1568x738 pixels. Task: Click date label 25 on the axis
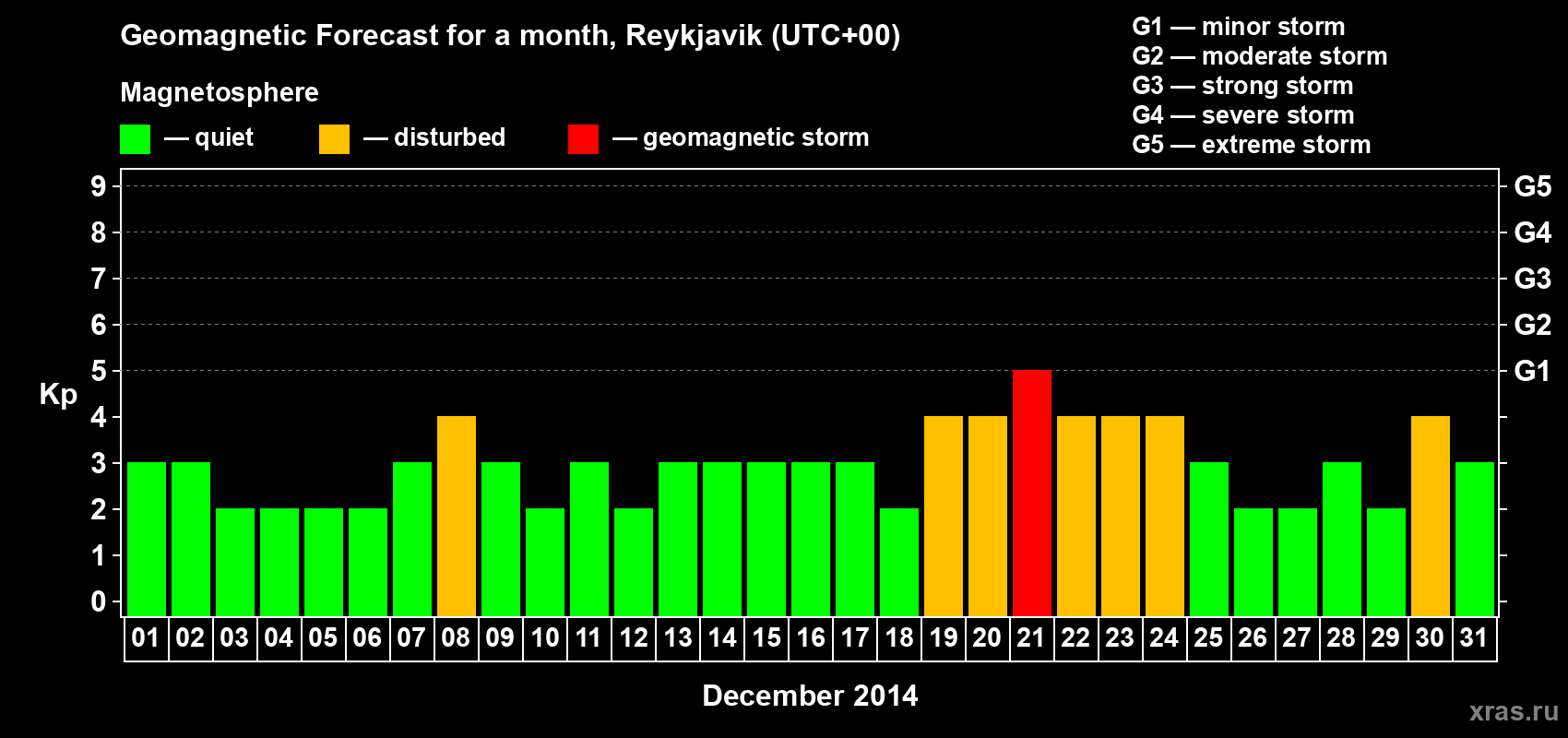click(1208, 637)
